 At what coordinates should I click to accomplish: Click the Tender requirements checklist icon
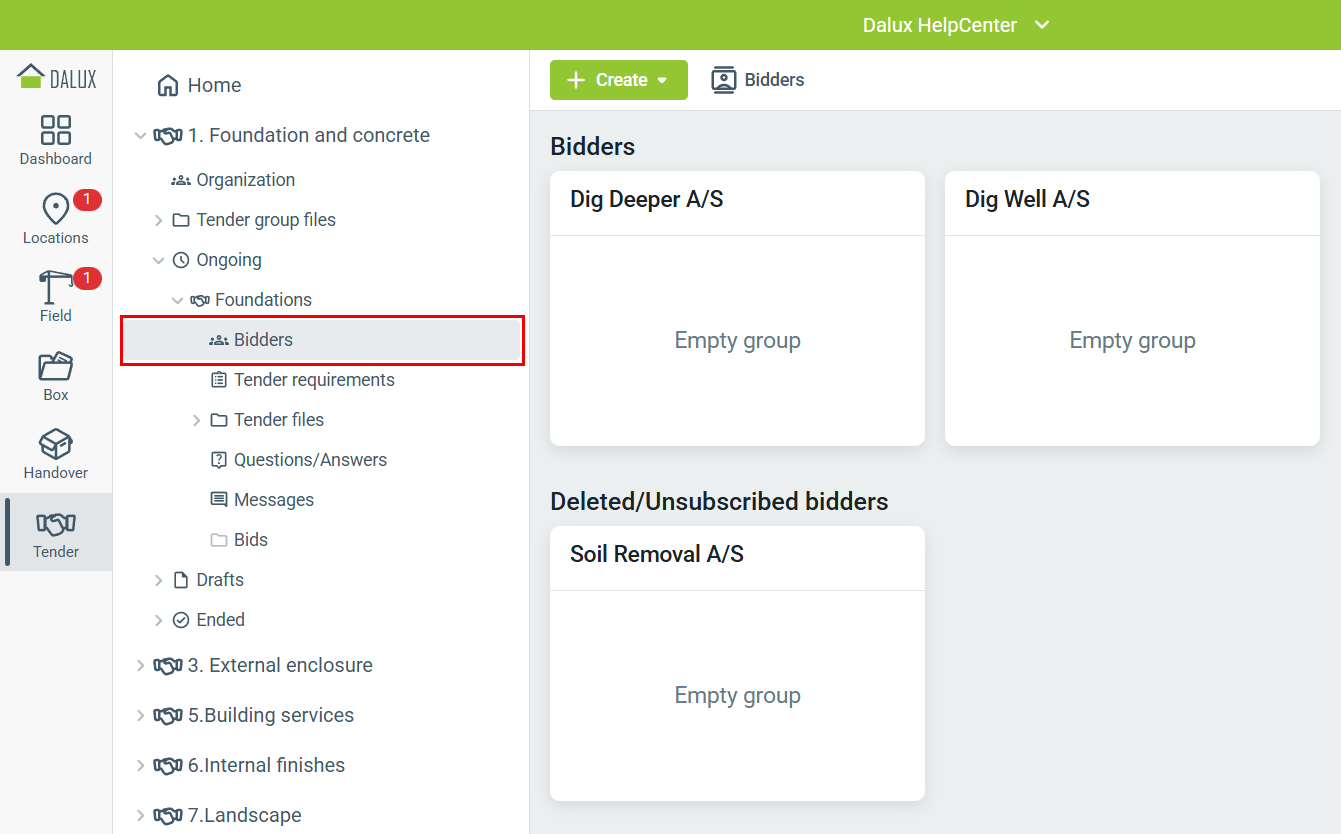click(x=219, y=380)
